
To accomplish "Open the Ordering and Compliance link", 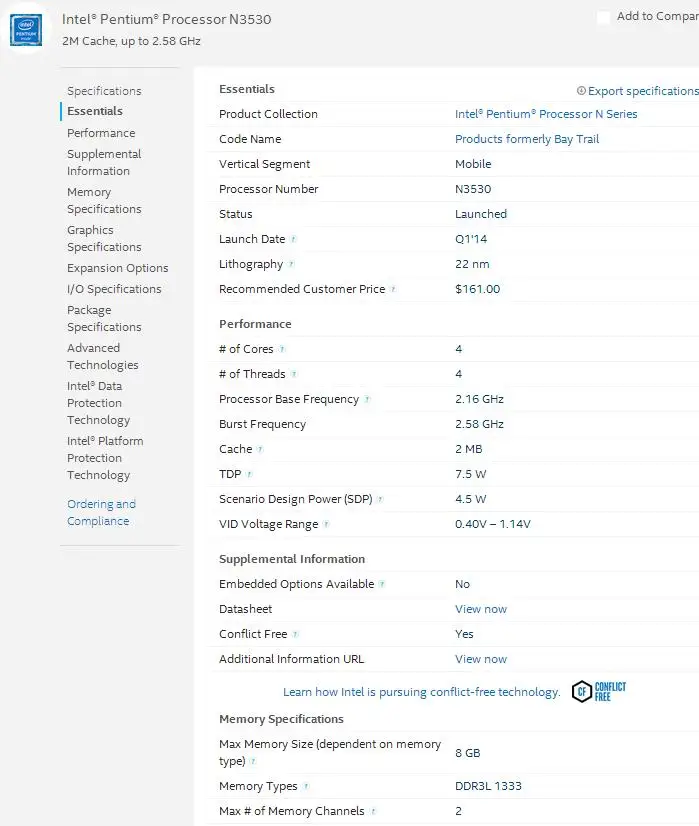I will (101, 512).
